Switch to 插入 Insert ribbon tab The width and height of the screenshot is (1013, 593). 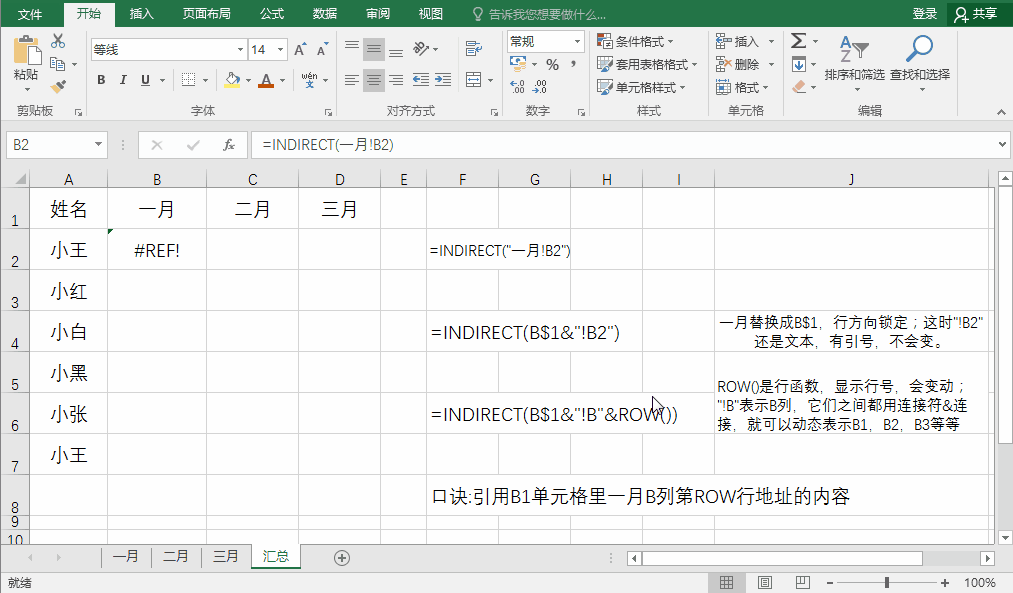[141, 14]
